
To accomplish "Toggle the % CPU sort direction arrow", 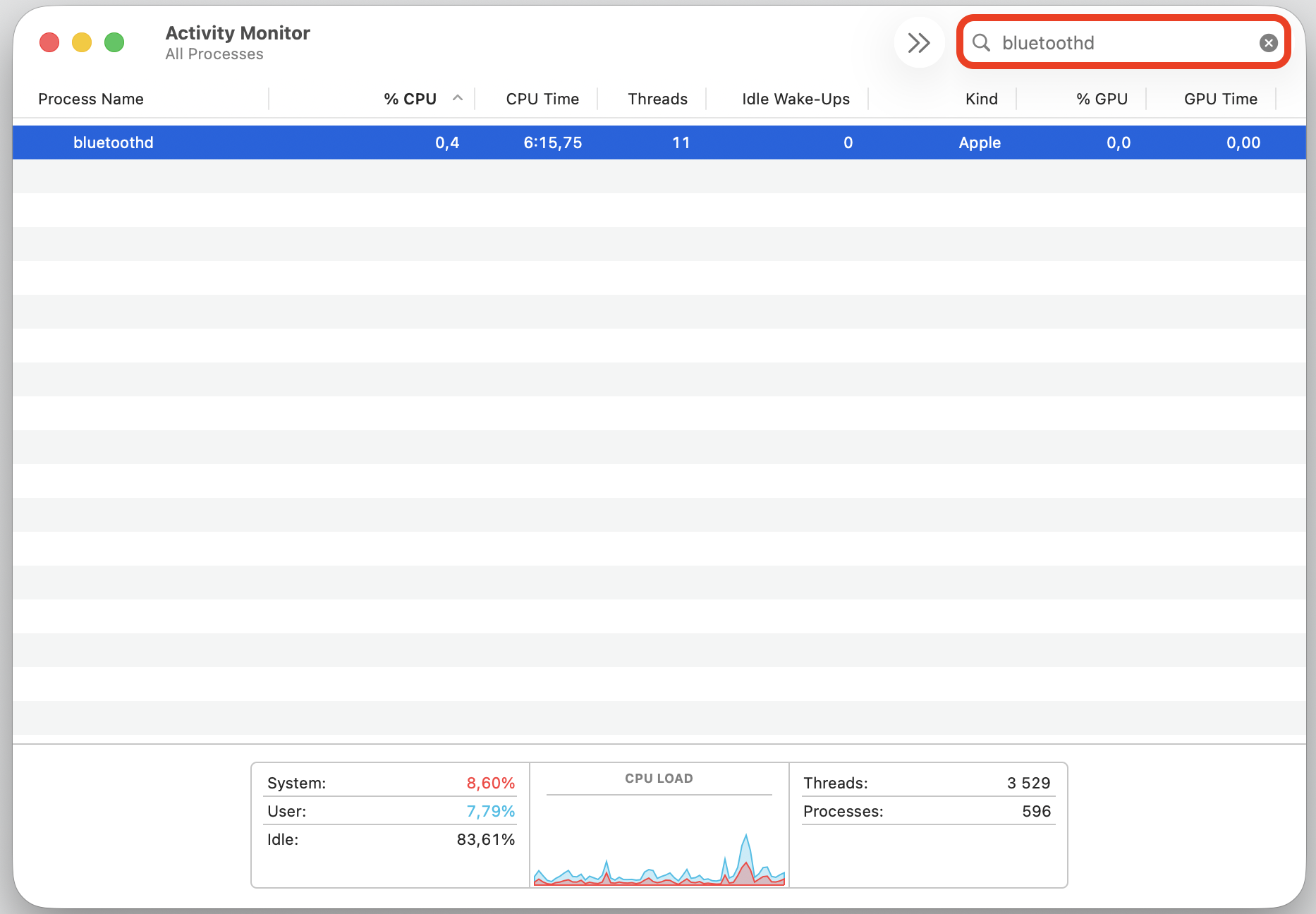I will [x=458, y=98].
